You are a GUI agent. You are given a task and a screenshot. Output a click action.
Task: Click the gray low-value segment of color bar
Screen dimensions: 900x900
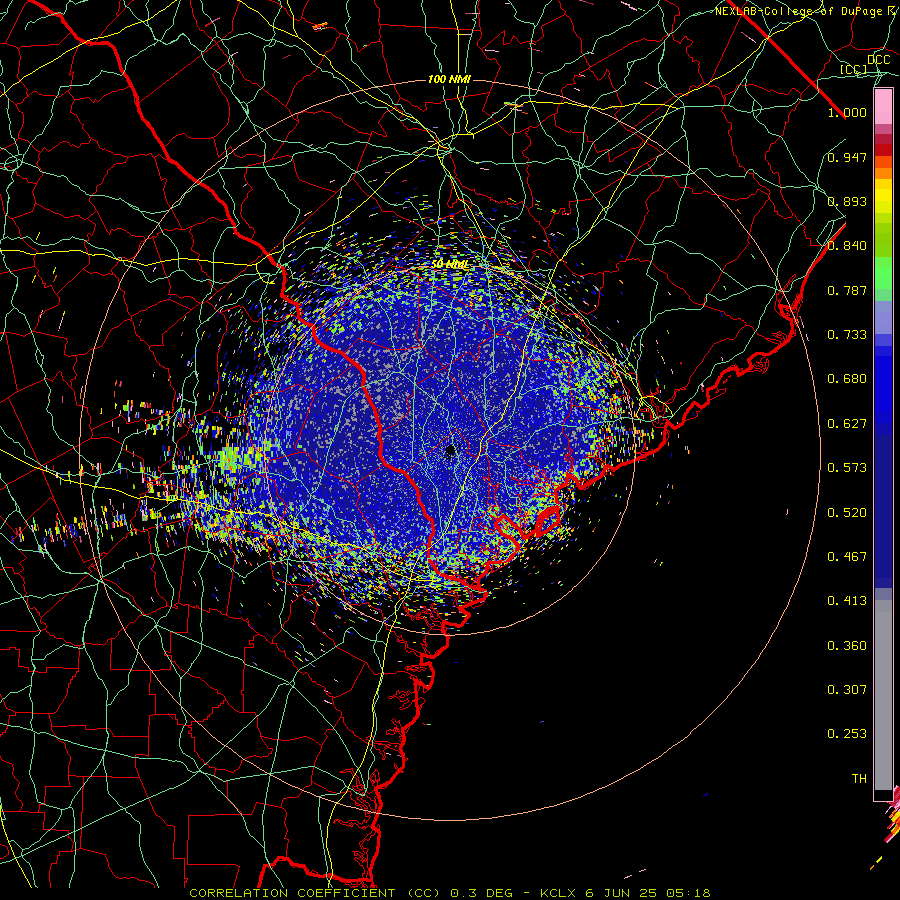coord(883,695)
